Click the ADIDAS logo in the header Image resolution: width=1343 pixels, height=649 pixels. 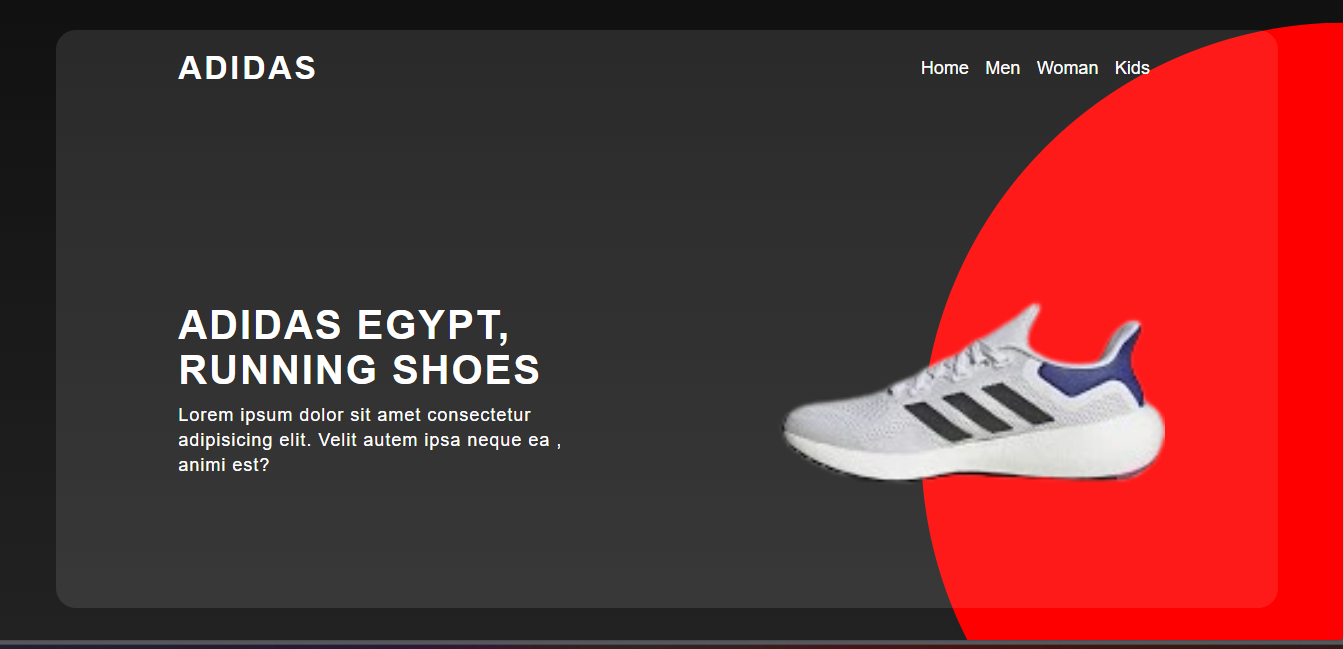247,68
